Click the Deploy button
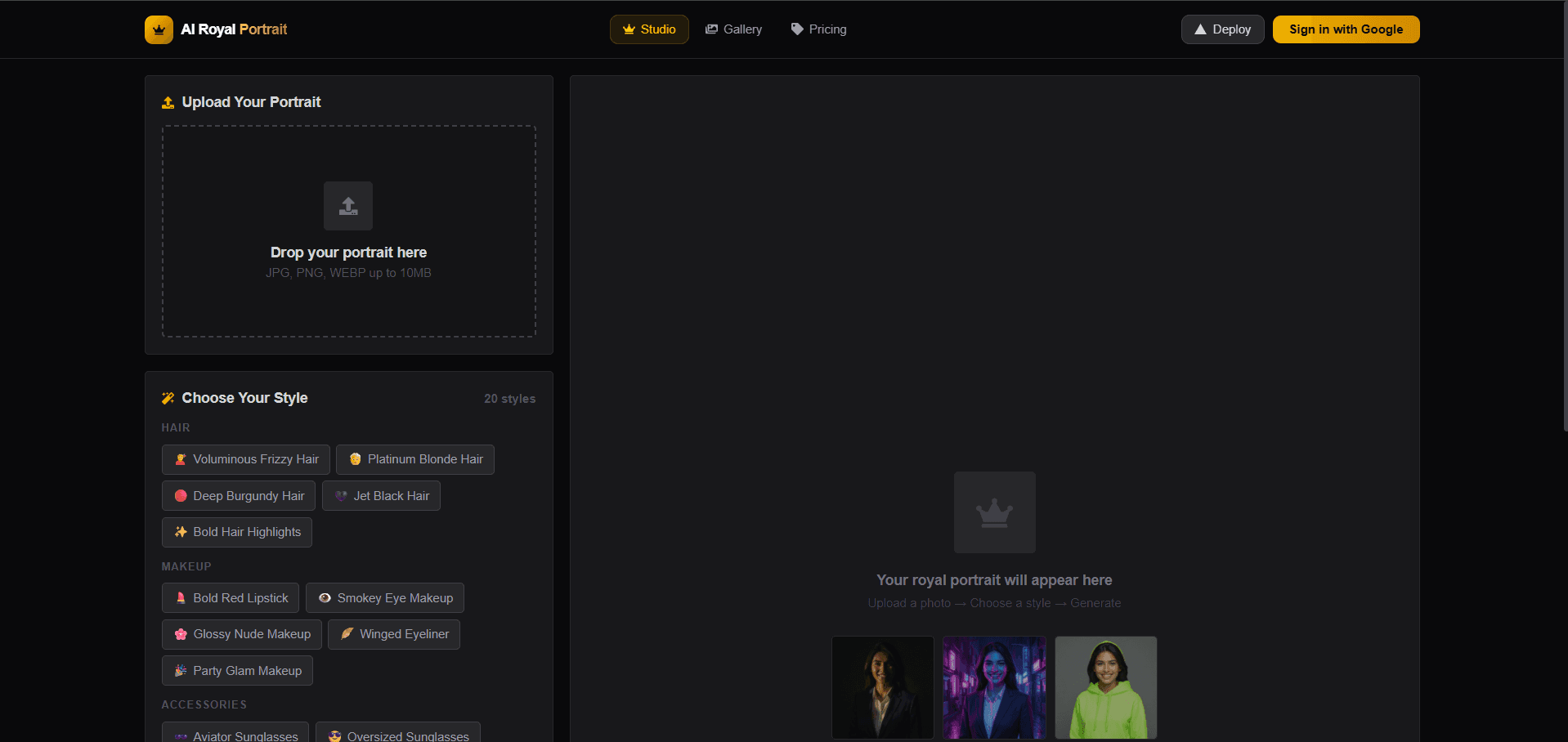This screenshot has height=742, width=1568. coord(1222,29)
